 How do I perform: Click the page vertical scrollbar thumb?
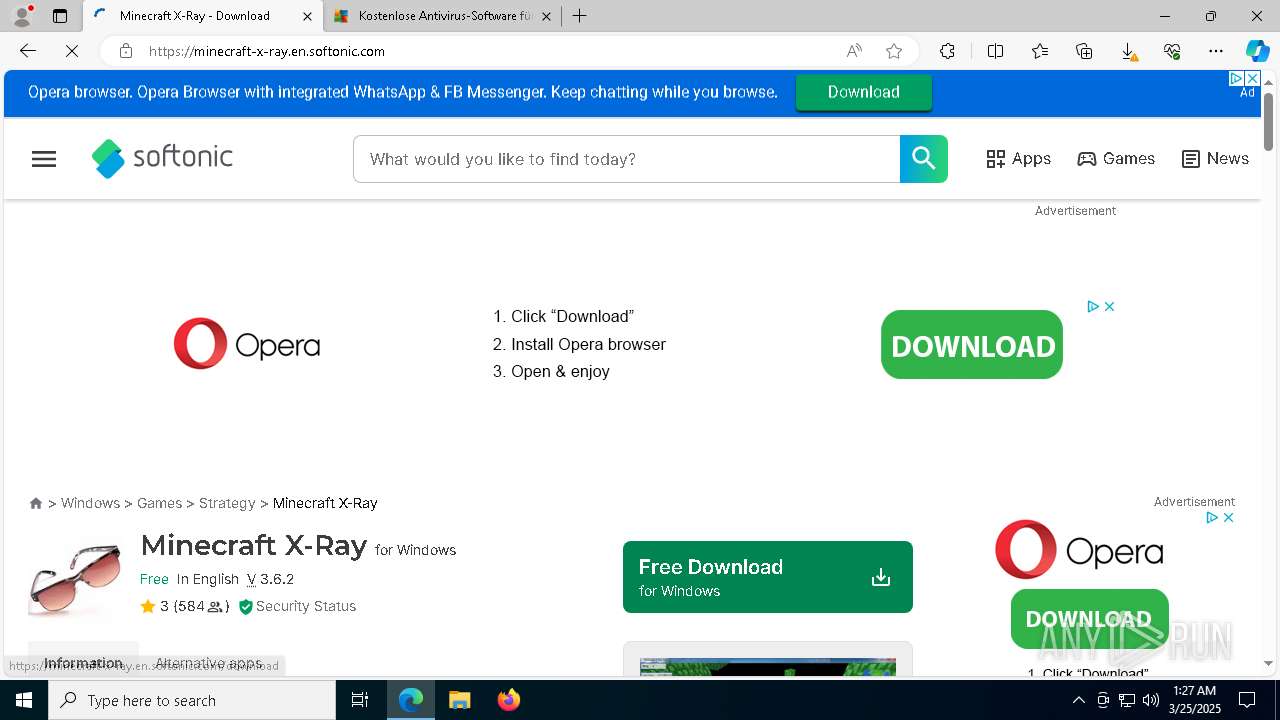click(1269, 122)
